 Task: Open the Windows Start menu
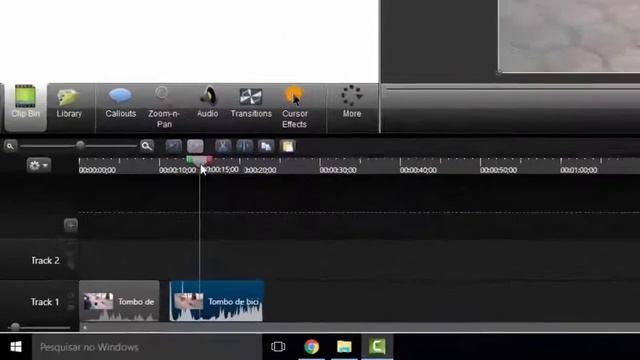16,347
